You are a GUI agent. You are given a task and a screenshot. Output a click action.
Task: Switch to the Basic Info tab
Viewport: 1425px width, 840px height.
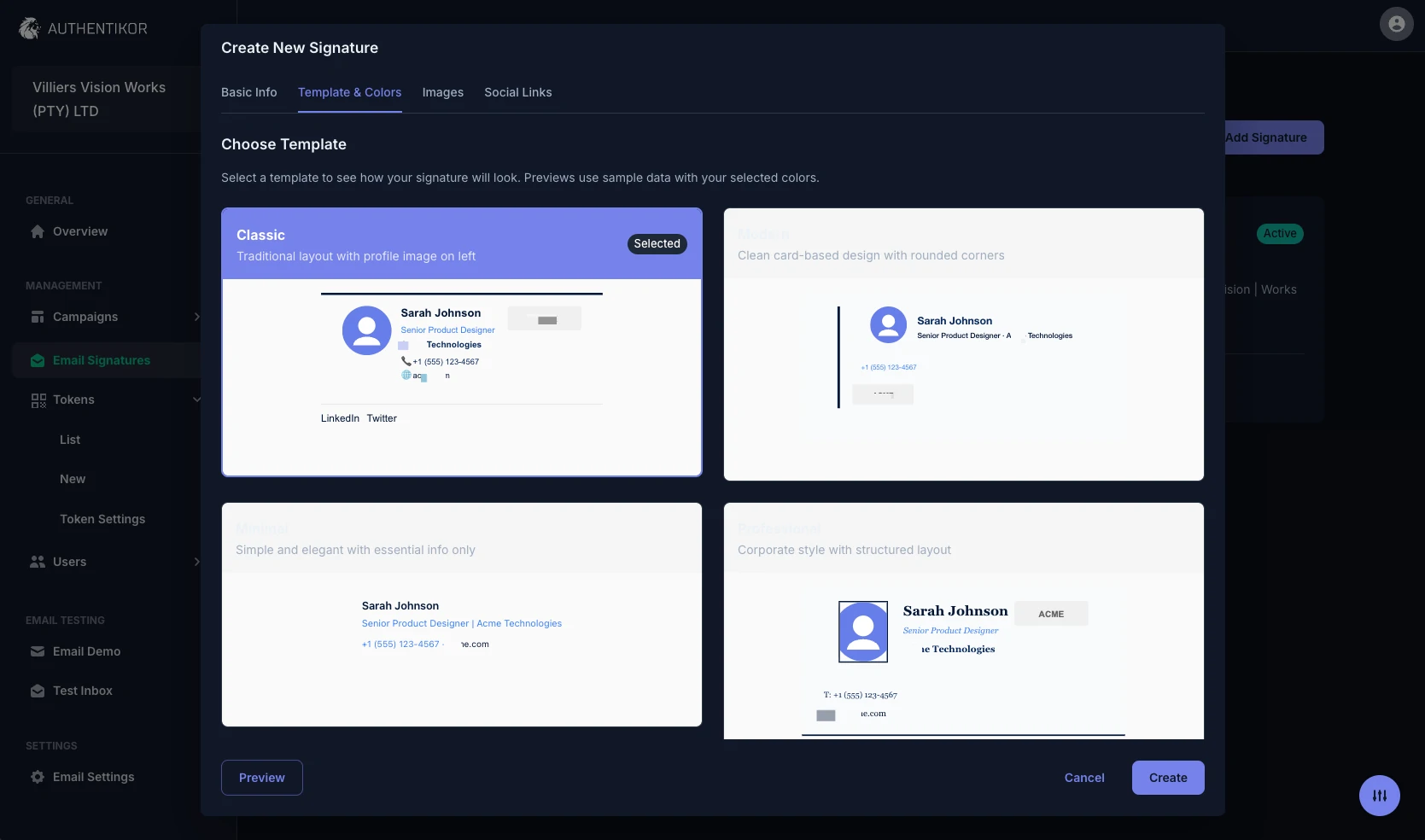click(248, 92)
